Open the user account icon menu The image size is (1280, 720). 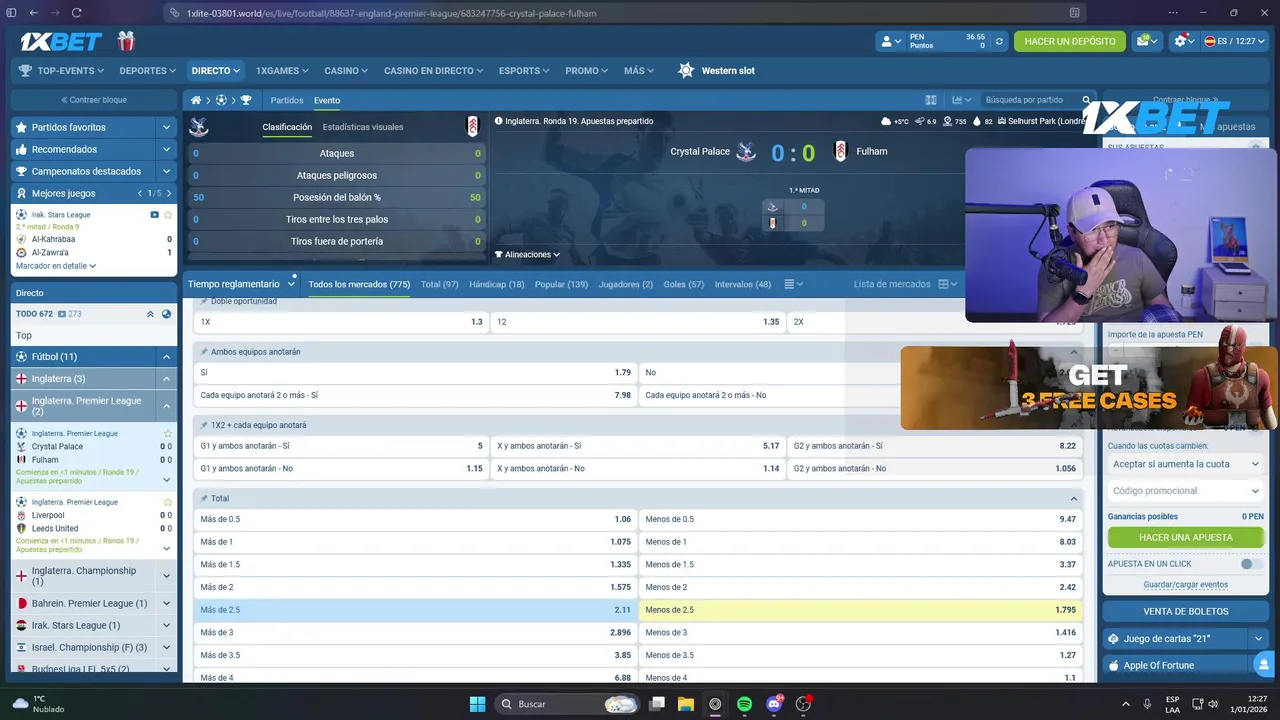click(x=889, y=41)
